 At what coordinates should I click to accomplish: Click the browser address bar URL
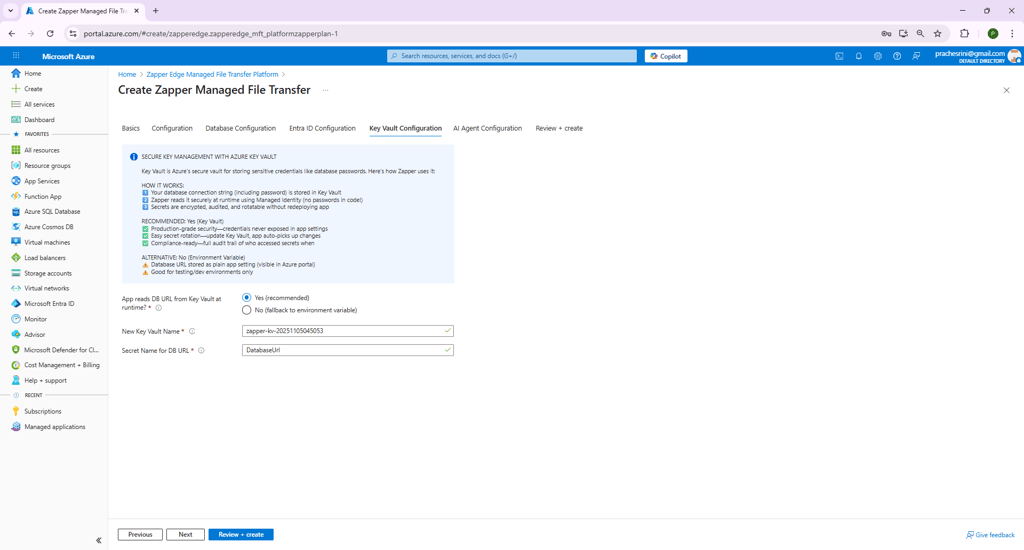[x=210, y=33]
